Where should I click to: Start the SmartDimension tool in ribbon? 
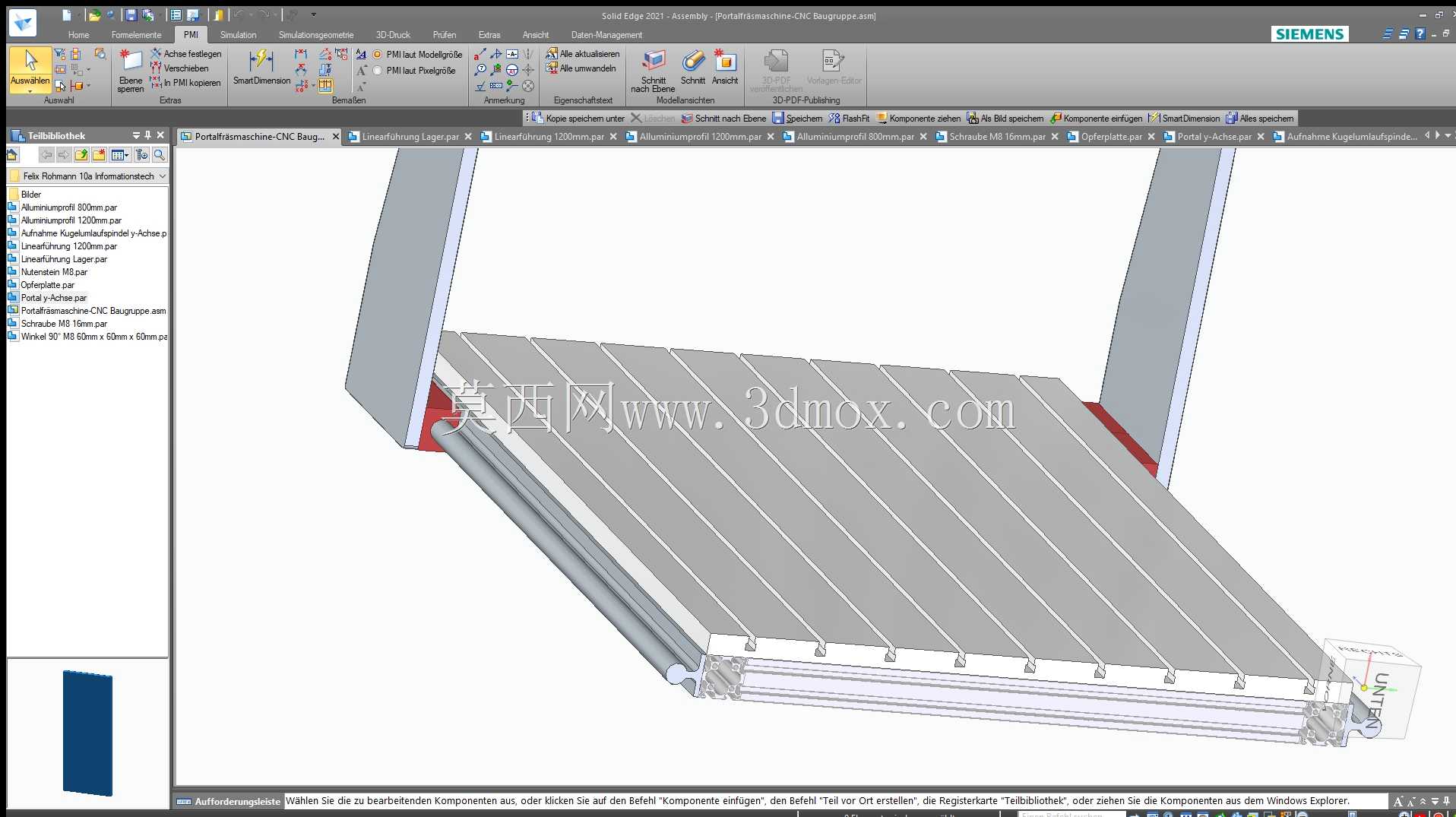coord(261,67)
